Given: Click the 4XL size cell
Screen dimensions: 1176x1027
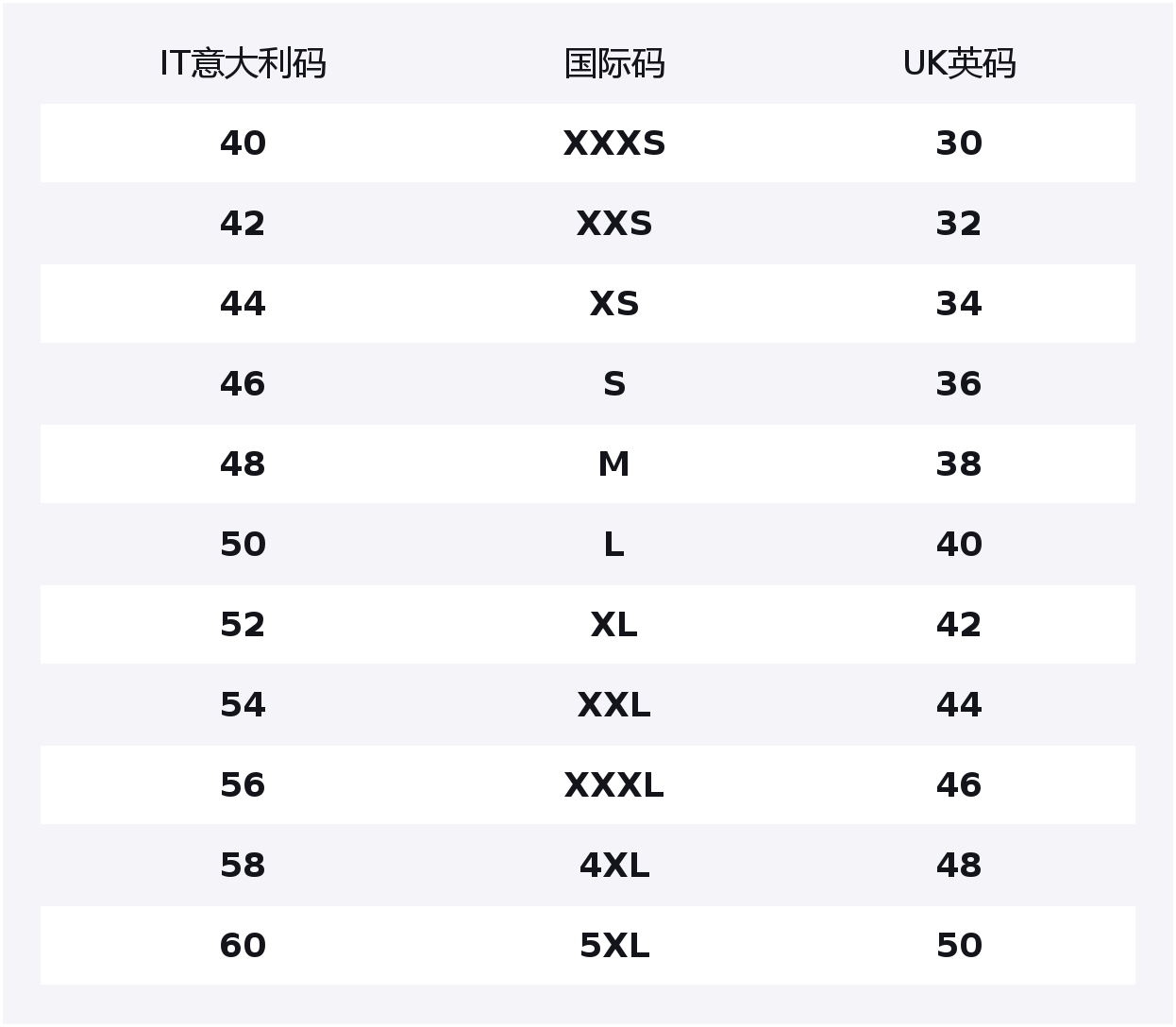Looking at the screenshot, I should (614, 866).
